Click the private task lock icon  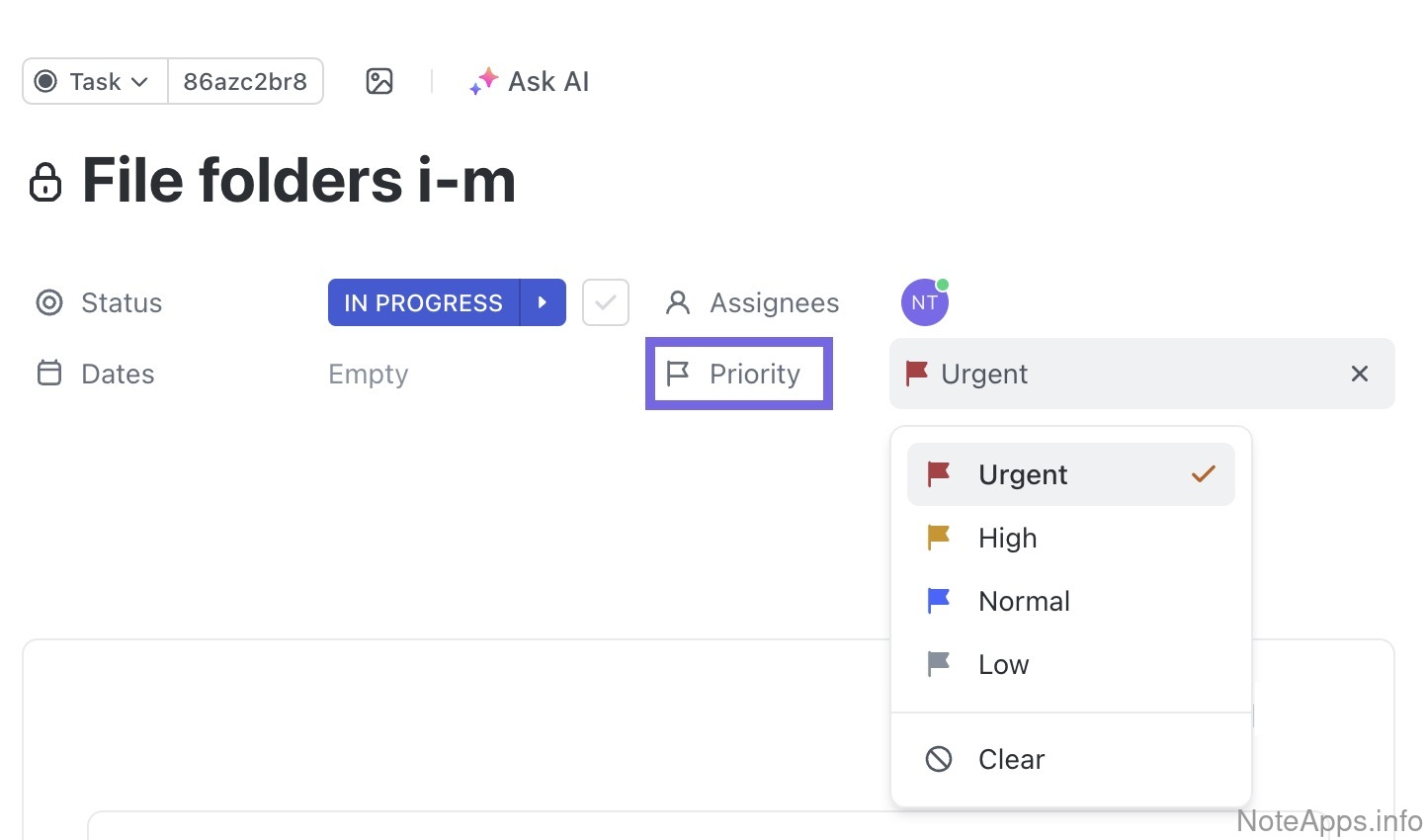coord(45,183)
